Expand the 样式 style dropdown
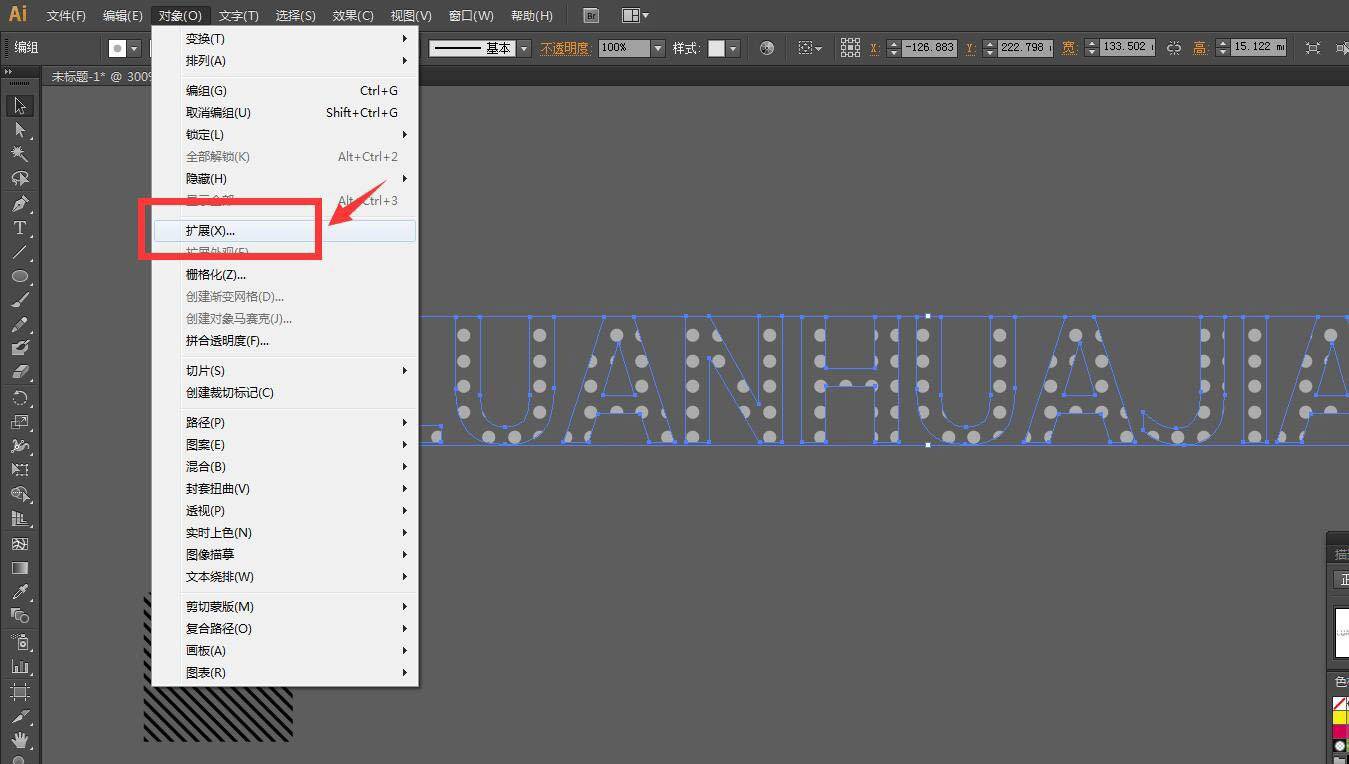The width and height of the screenshot is (1349, 764). tap(733, 48)
